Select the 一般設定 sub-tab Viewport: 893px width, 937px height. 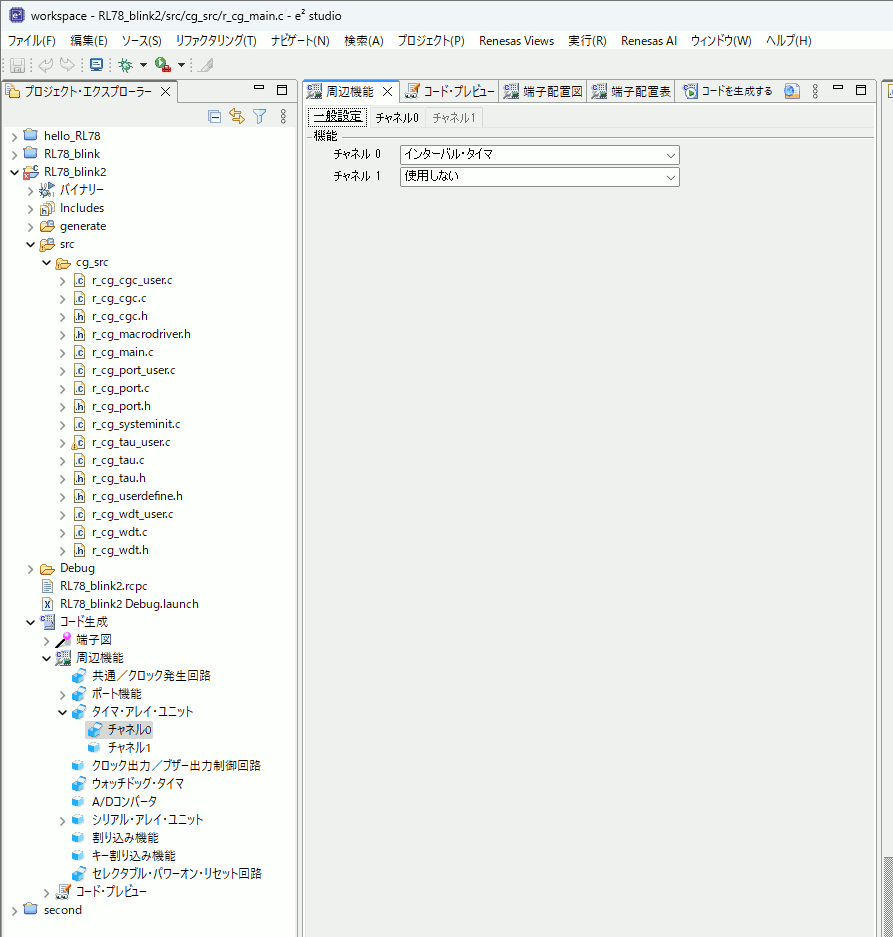338,117
